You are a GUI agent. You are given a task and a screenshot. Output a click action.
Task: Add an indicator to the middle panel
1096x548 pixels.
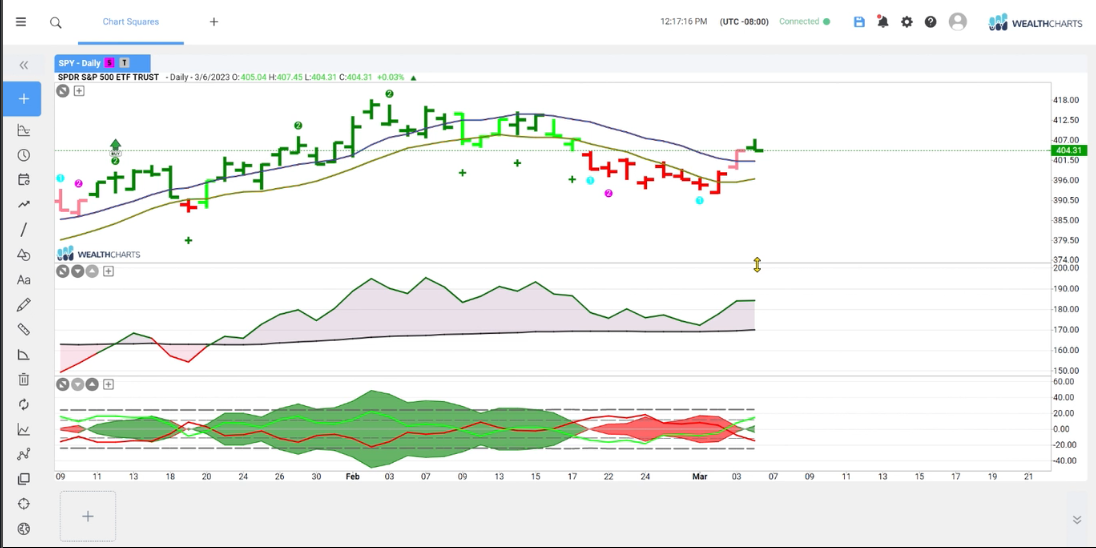(108, 271)
